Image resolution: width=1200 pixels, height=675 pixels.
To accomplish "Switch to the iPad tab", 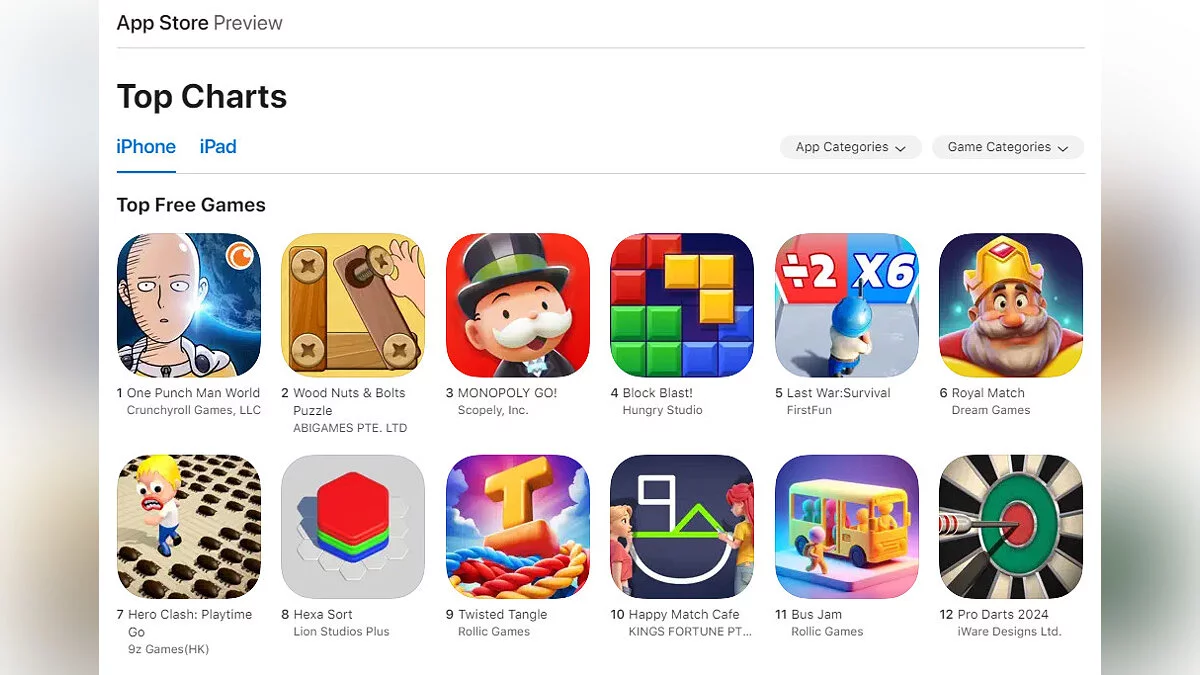I will tap(218, 147).
